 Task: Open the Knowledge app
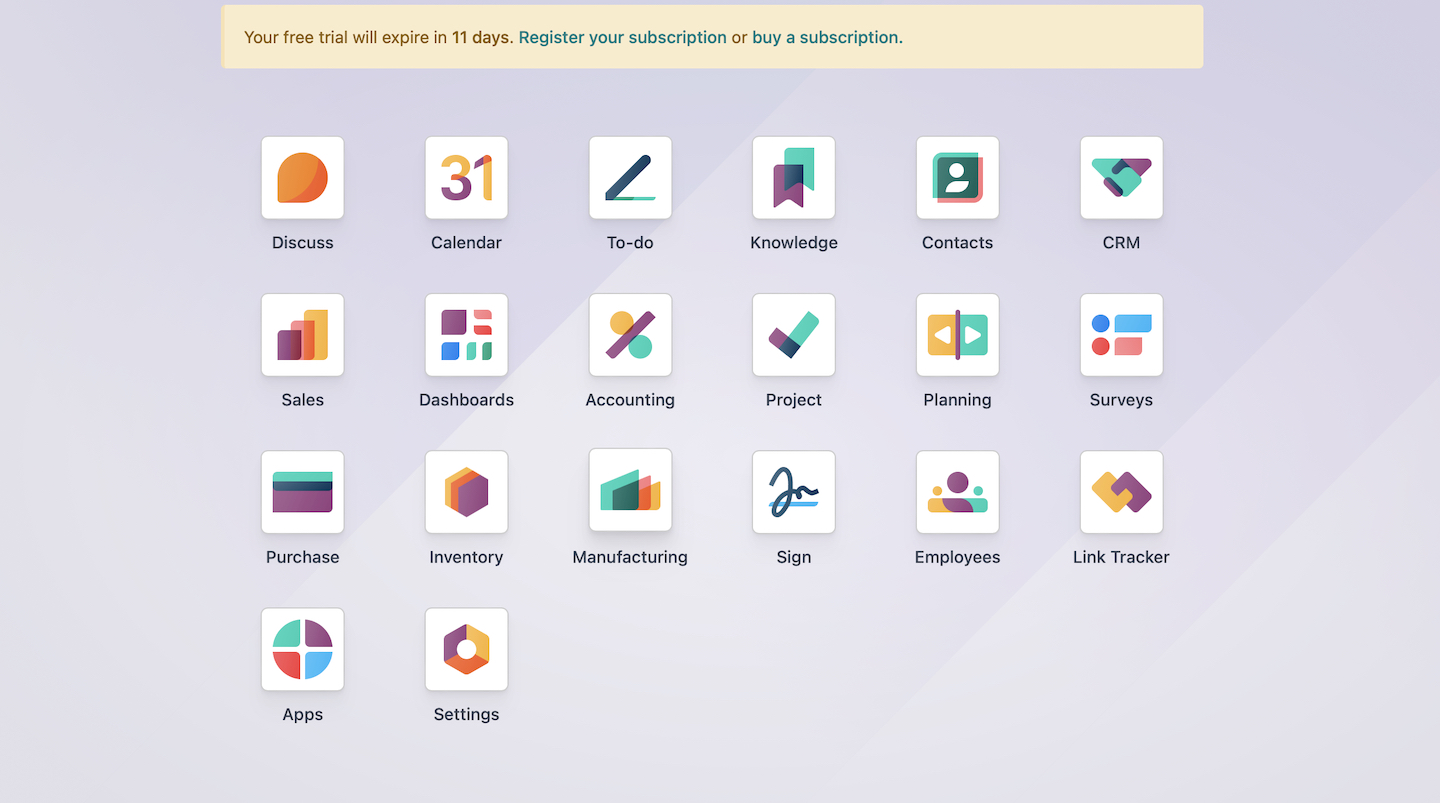pyautogui.click(x=793, y=178)
